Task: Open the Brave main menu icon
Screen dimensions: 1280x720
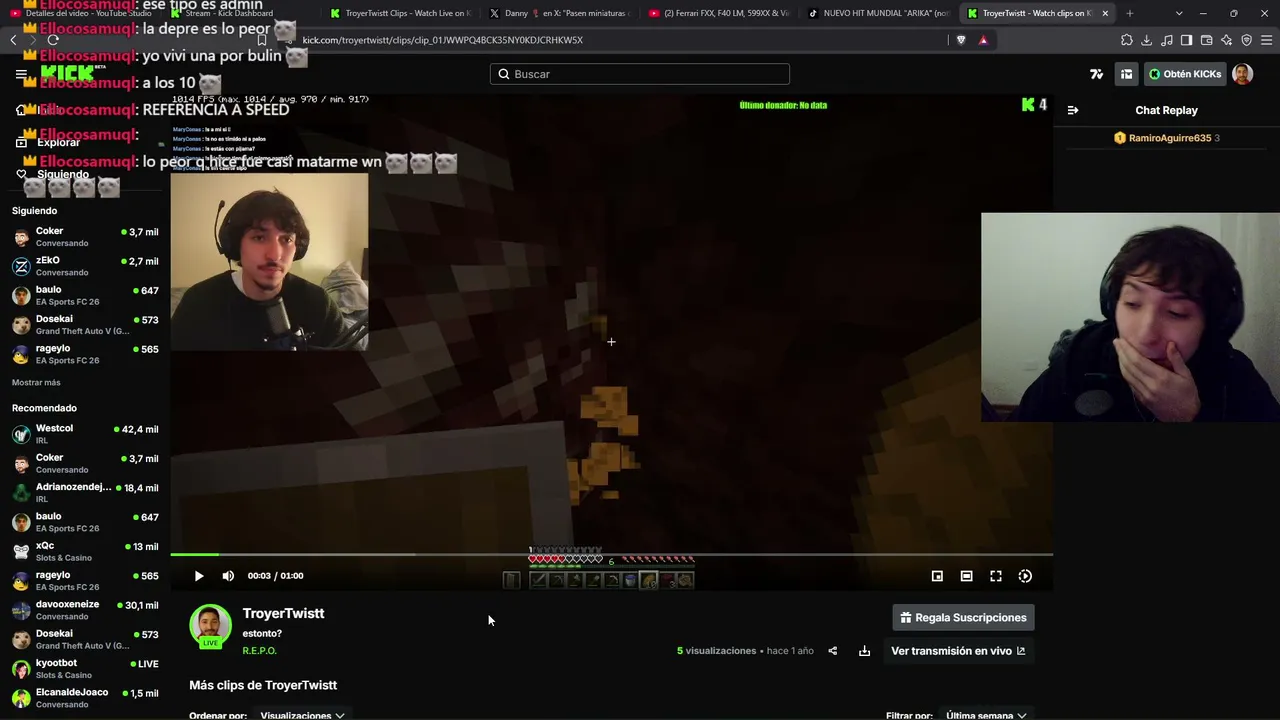Action: tap(1267, 40)
